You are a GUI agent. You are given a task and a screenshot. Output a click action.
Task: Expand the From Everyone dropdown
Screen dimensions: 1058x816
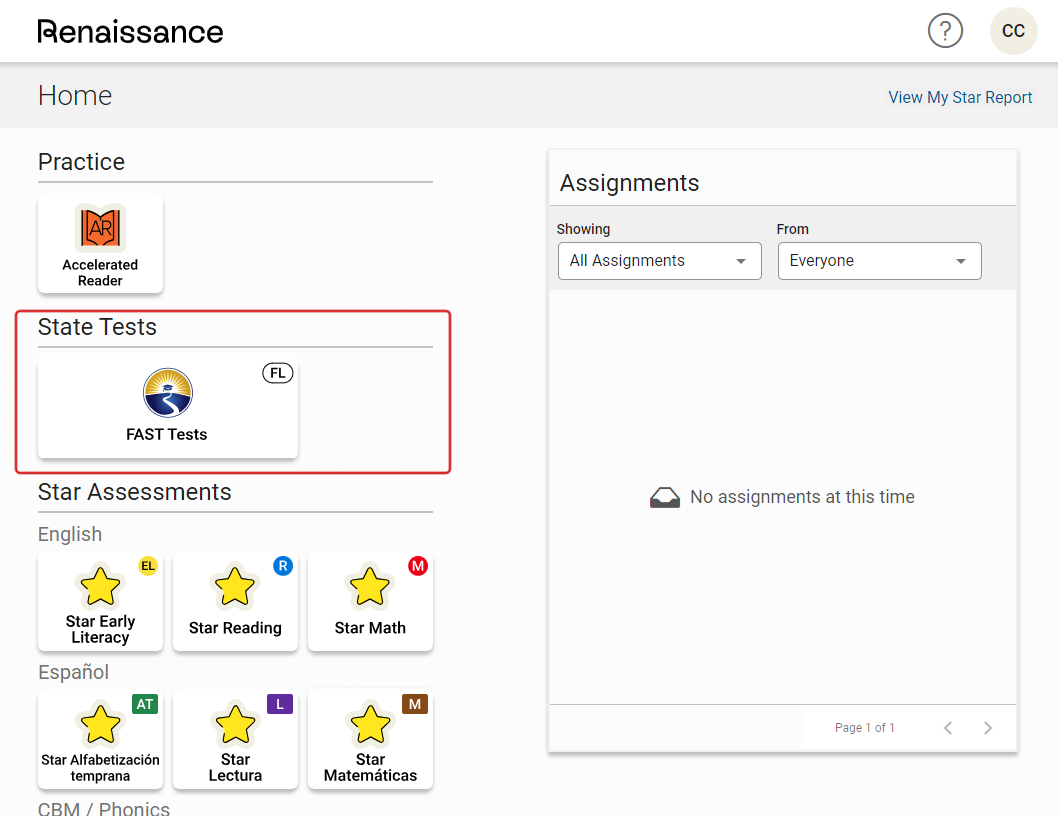coord(879,261)
